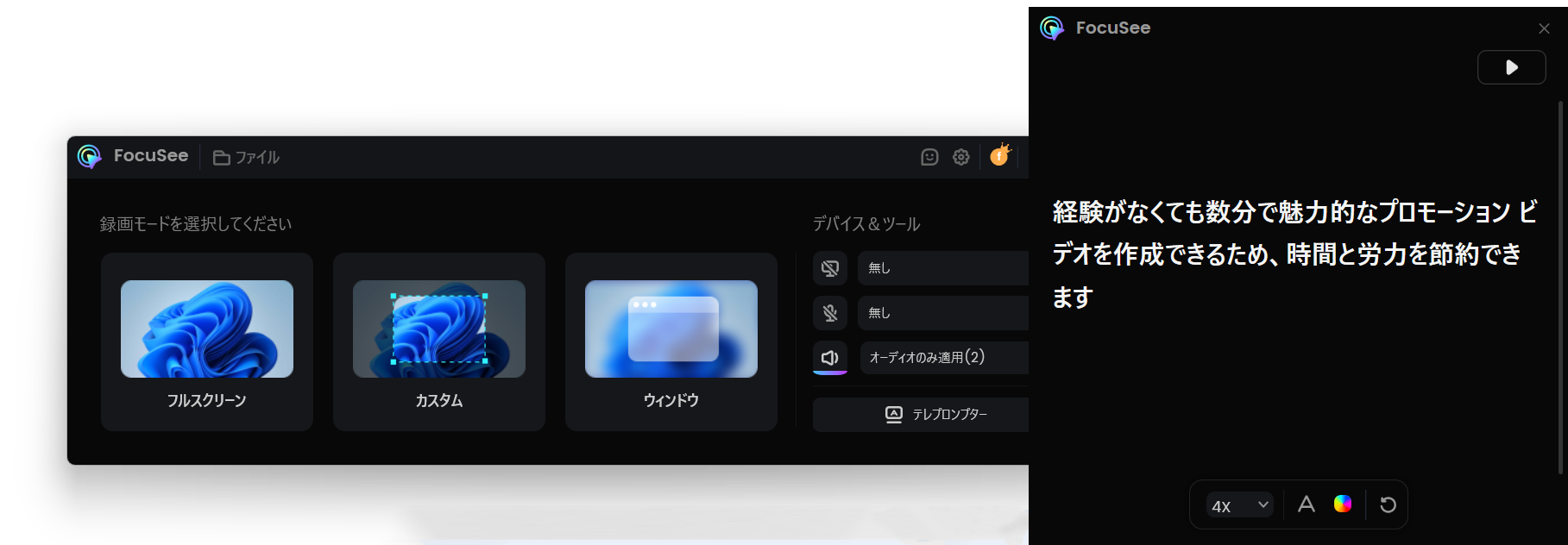Screen dimensions: 1568x545
Task: Open settings with the gear icon
Action: [x=960, y=157]
